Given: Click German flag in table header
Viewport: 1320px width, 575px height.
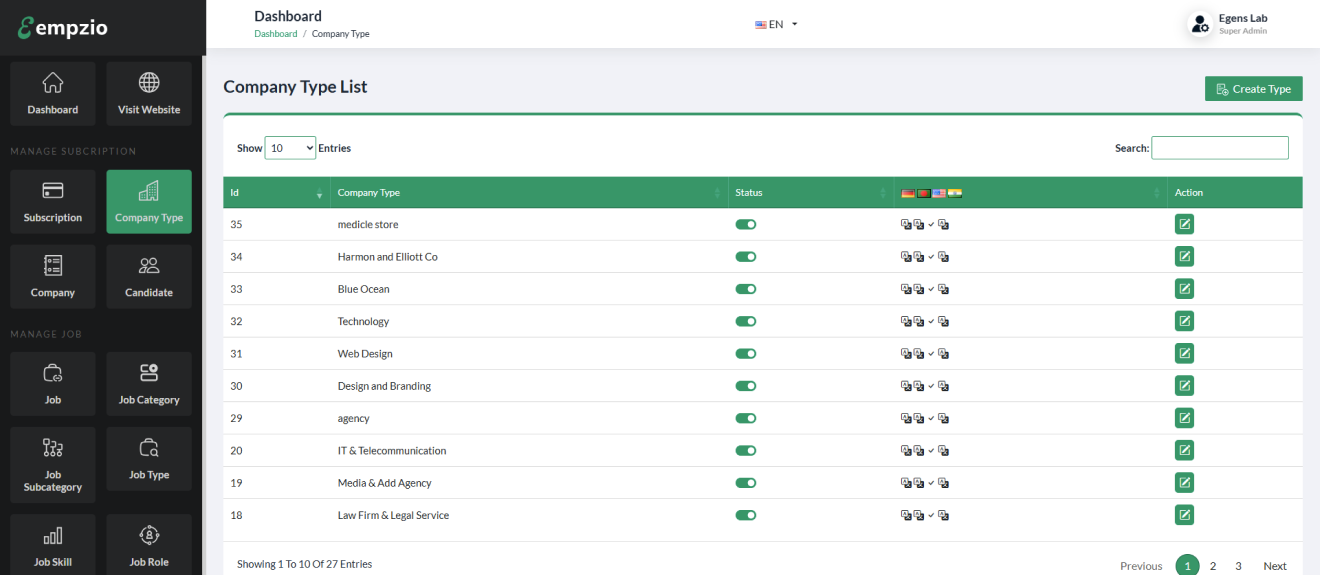Looking at the screenshot, I should [x=908, y=193].
